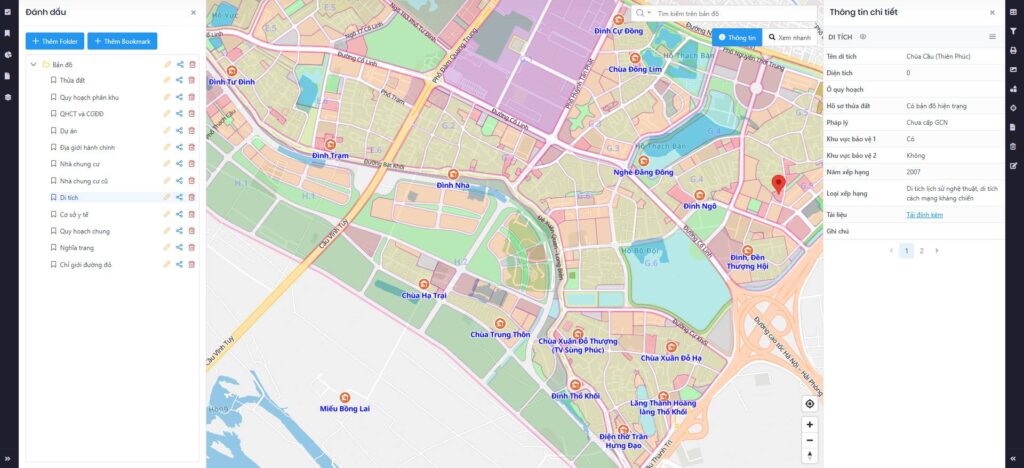
Task: Edit the Thửa đất bookmark
Action: pyautogui.click(x=168, y=80)
